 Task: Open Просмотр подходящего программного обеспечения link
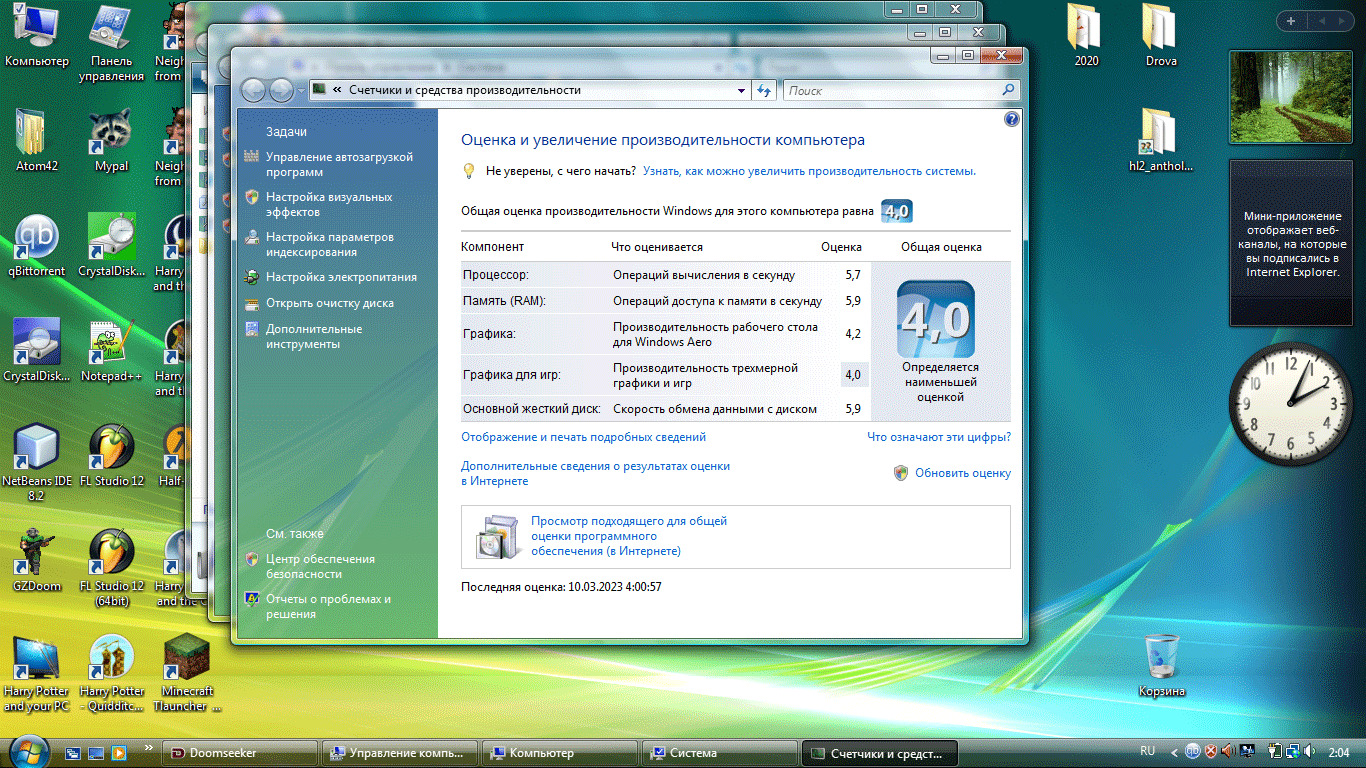pyautogui.click(x=629, y=536)
